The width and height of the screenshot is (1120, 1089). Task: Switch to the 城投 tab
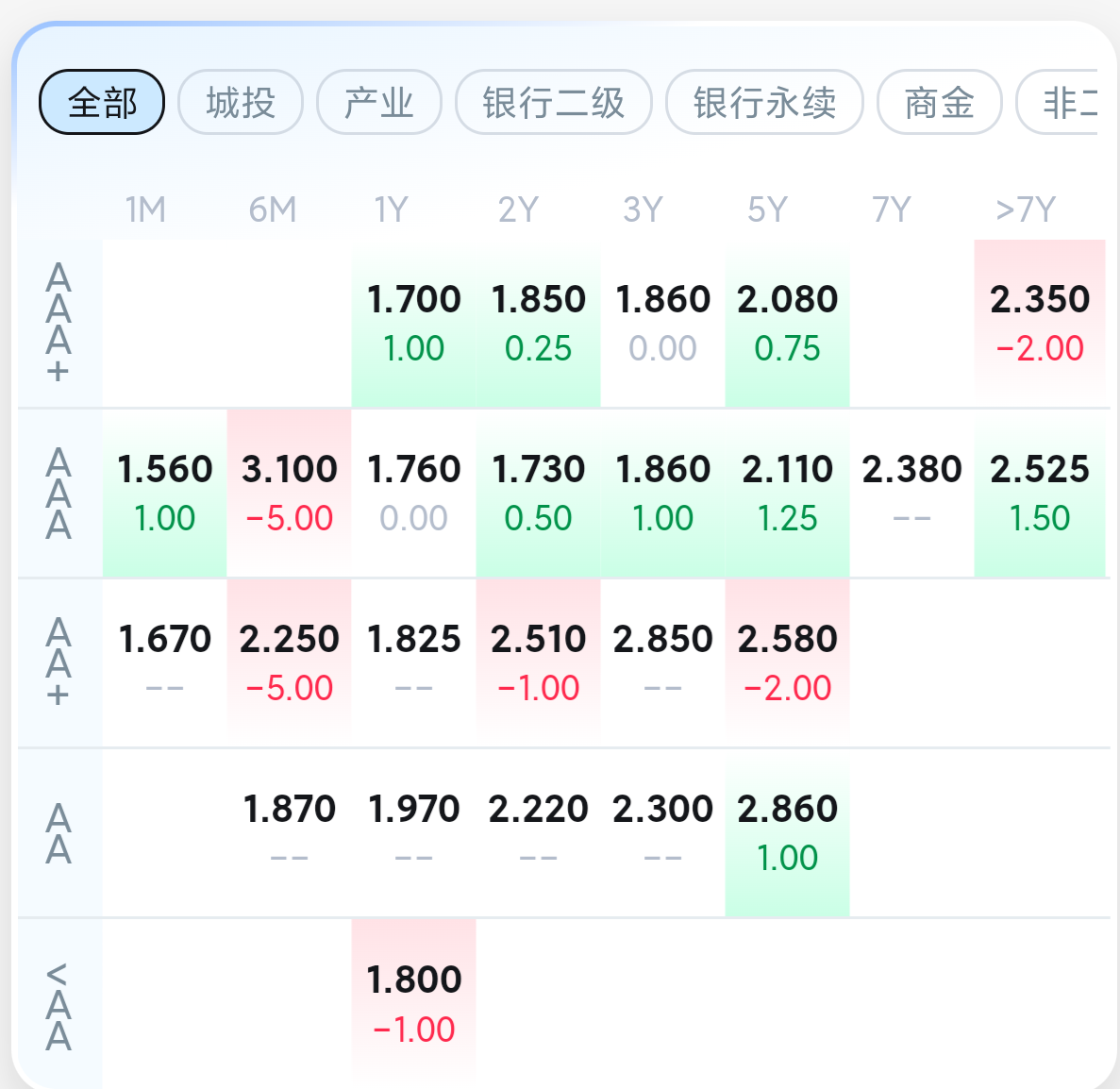coord(241,102)
